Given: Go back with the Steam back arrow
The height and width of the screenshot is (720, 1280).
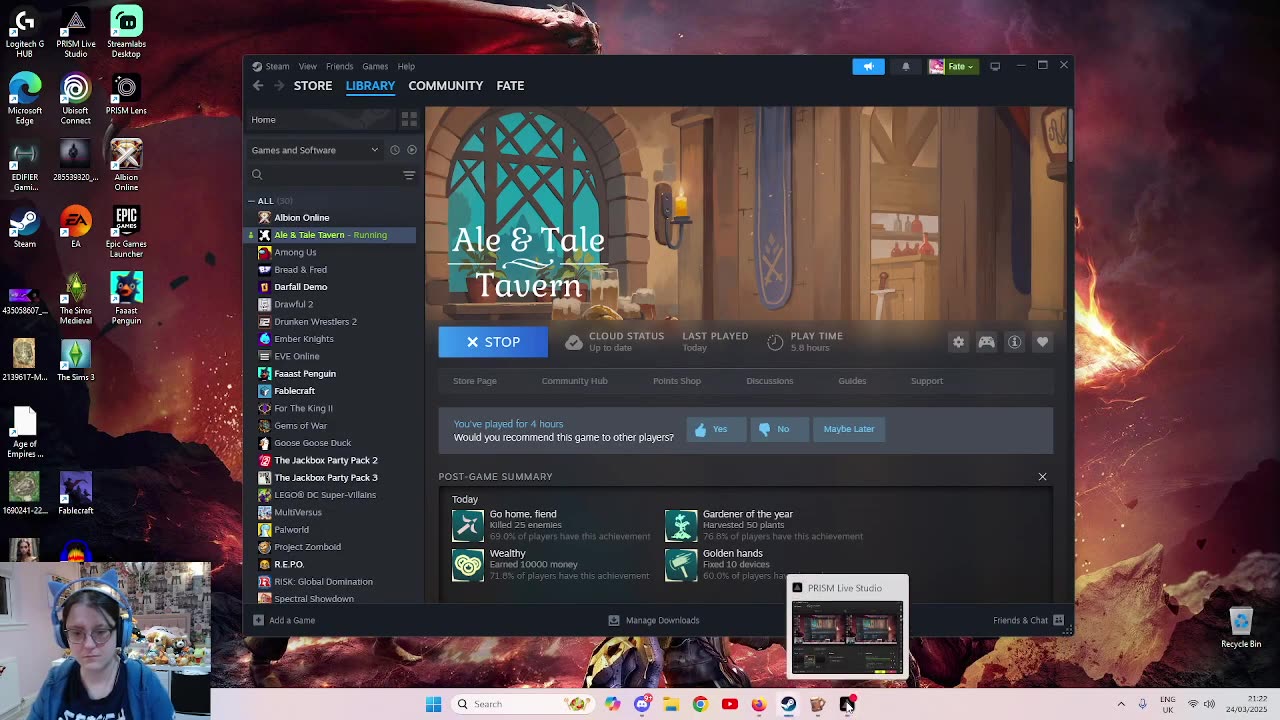Looking at the screenshot, I should [258, 86].
